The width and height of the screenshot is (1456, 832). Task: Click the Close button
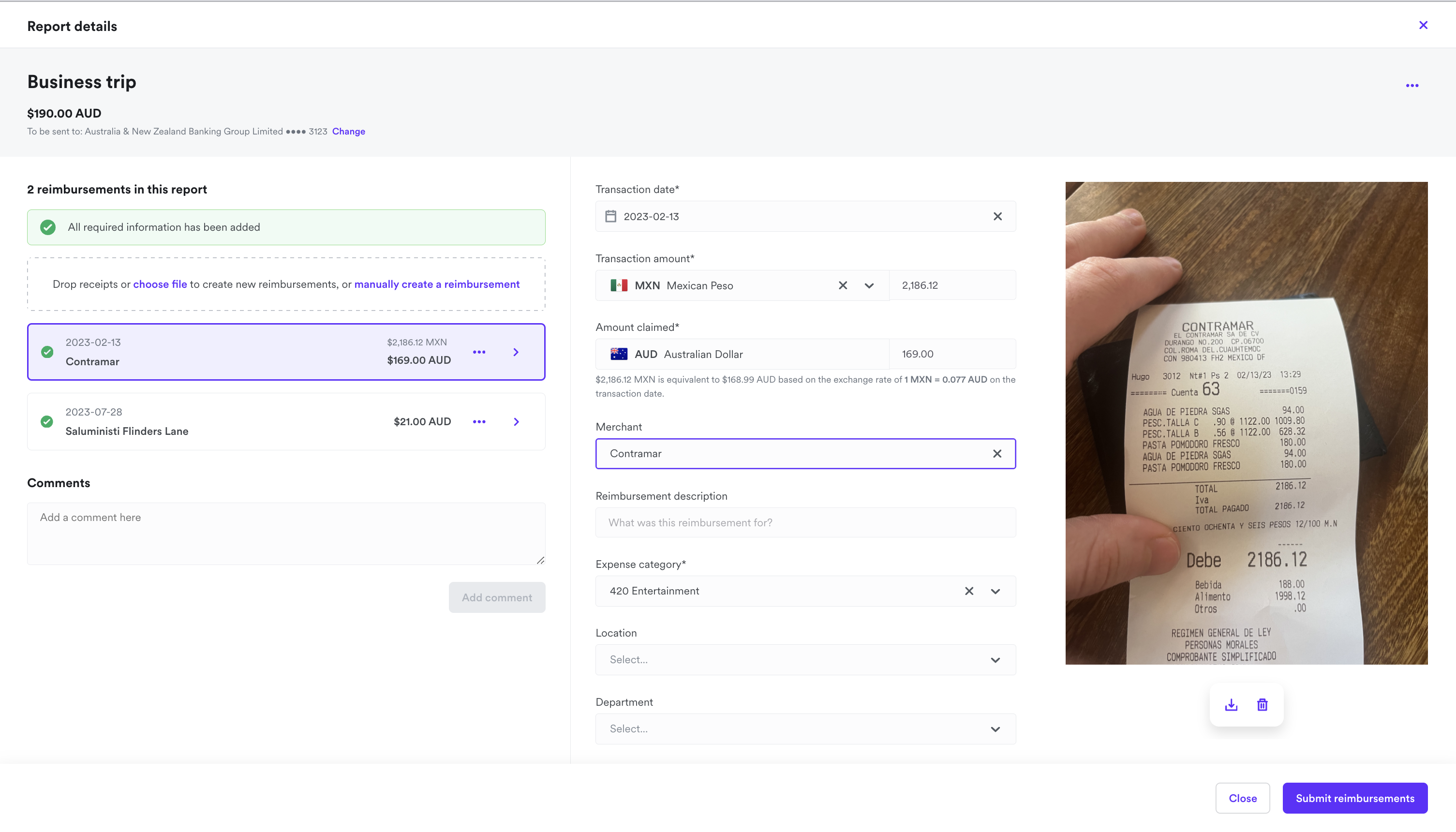click(x=1242, y=798)
